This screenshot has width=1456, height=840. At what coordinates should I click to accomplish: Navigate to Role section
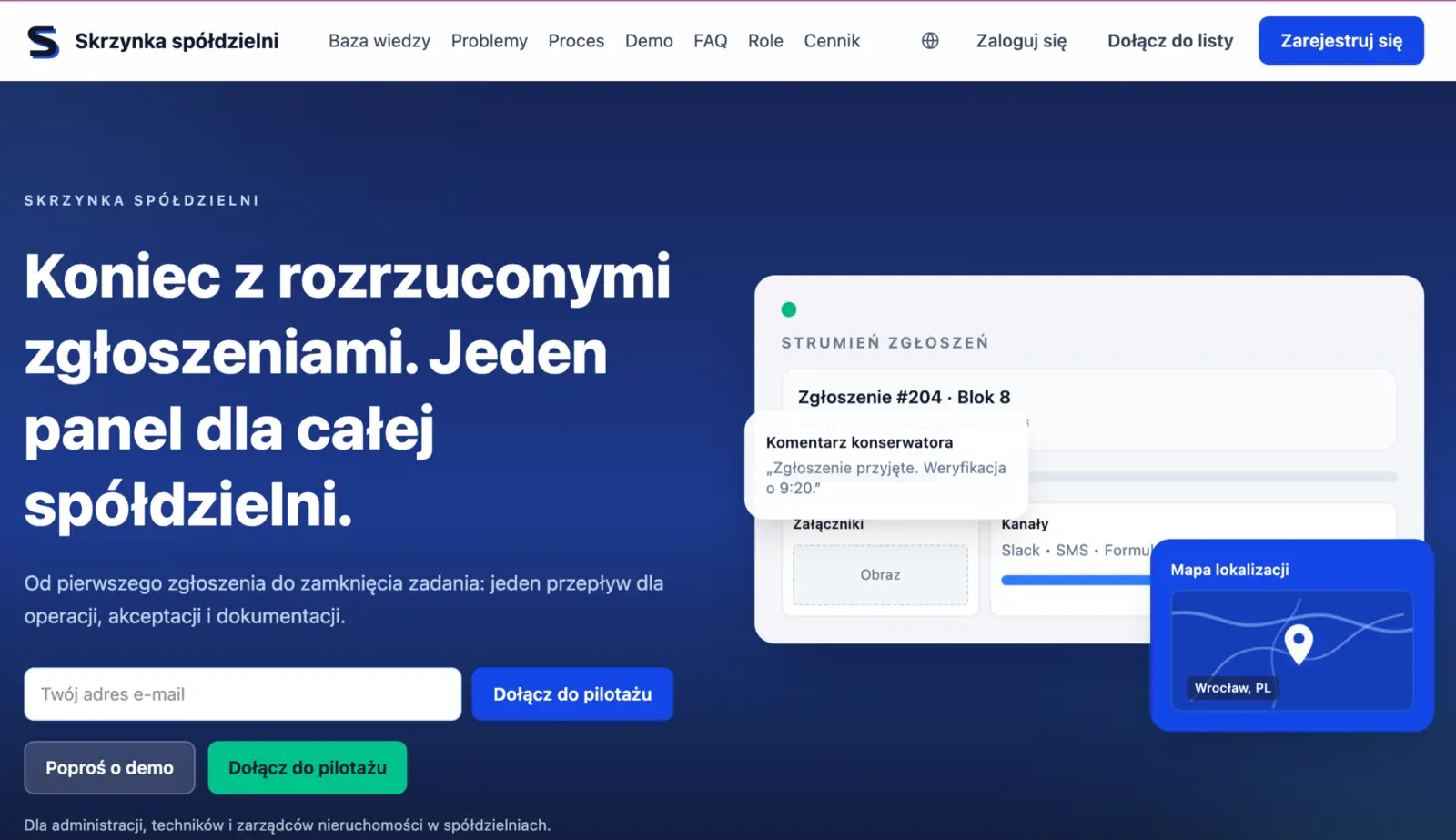pos(765,41)
